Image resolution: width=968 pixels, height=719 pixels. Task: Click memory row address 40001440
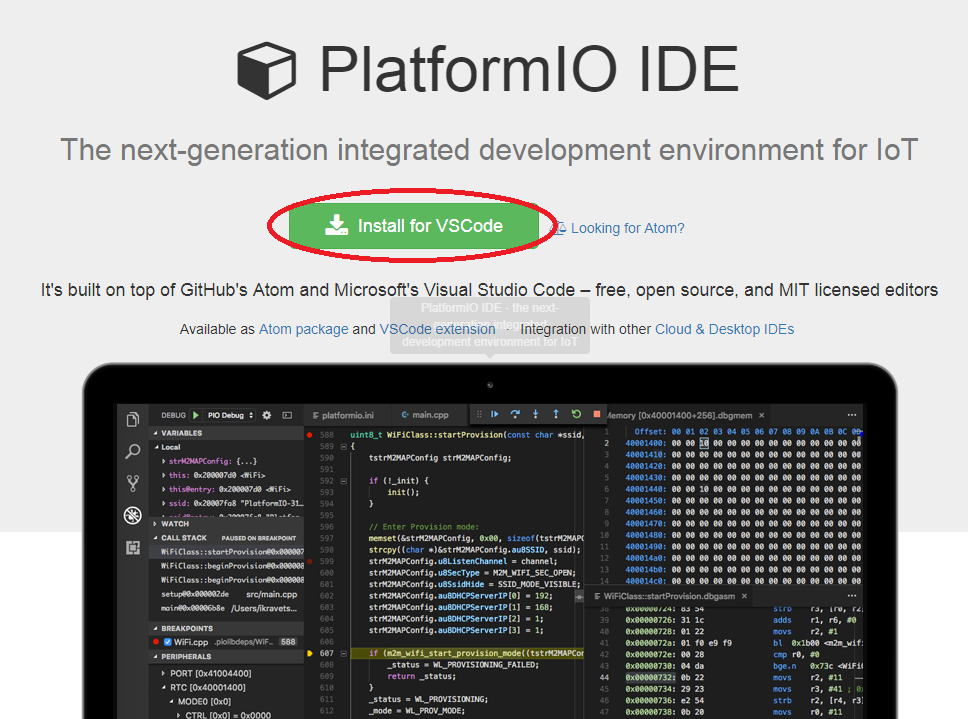click(645, 489)
